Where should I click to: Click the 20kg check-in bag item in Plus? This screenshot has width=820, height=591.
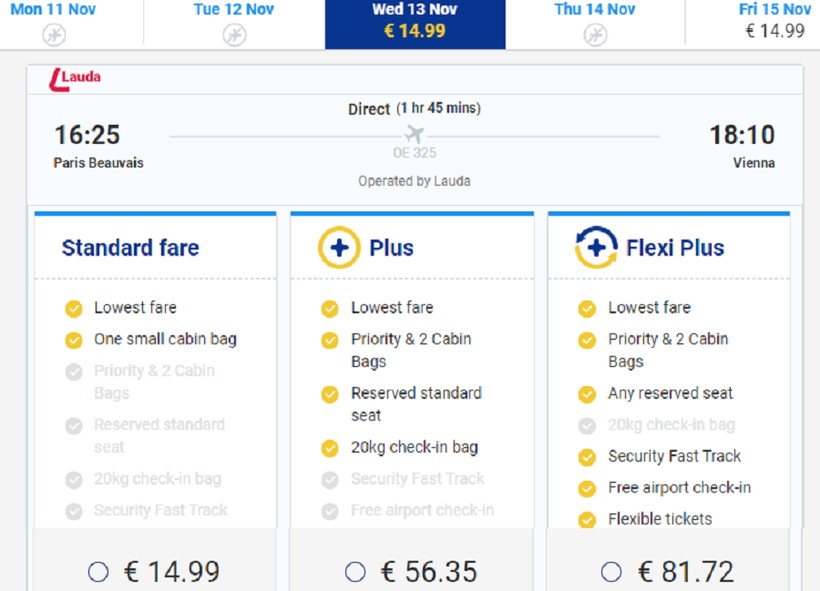point(414,447)
